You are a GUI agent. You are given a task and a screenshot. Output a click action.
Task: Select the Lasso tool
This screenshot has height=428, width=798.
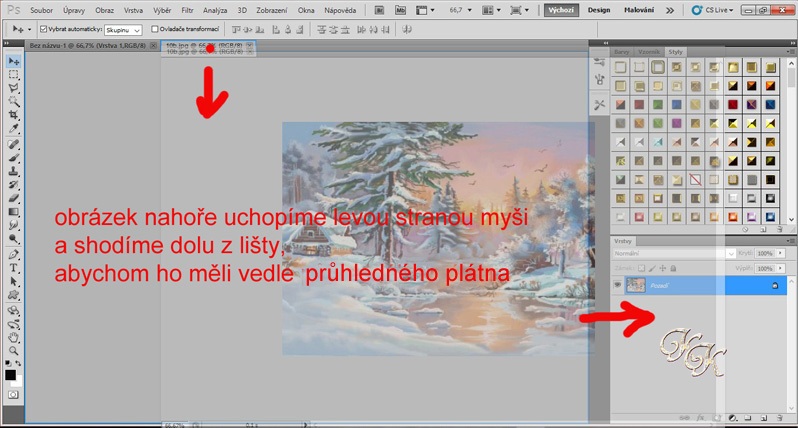(13, 88)
